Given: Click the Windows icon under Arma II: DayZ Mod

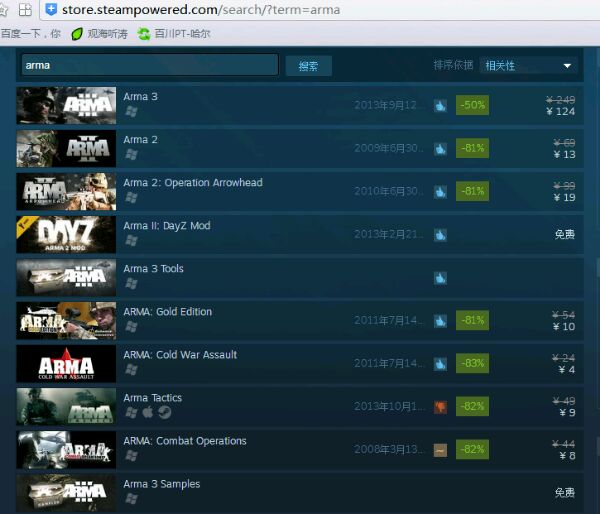Looking at the screenshot, I should tap(131, 240).
